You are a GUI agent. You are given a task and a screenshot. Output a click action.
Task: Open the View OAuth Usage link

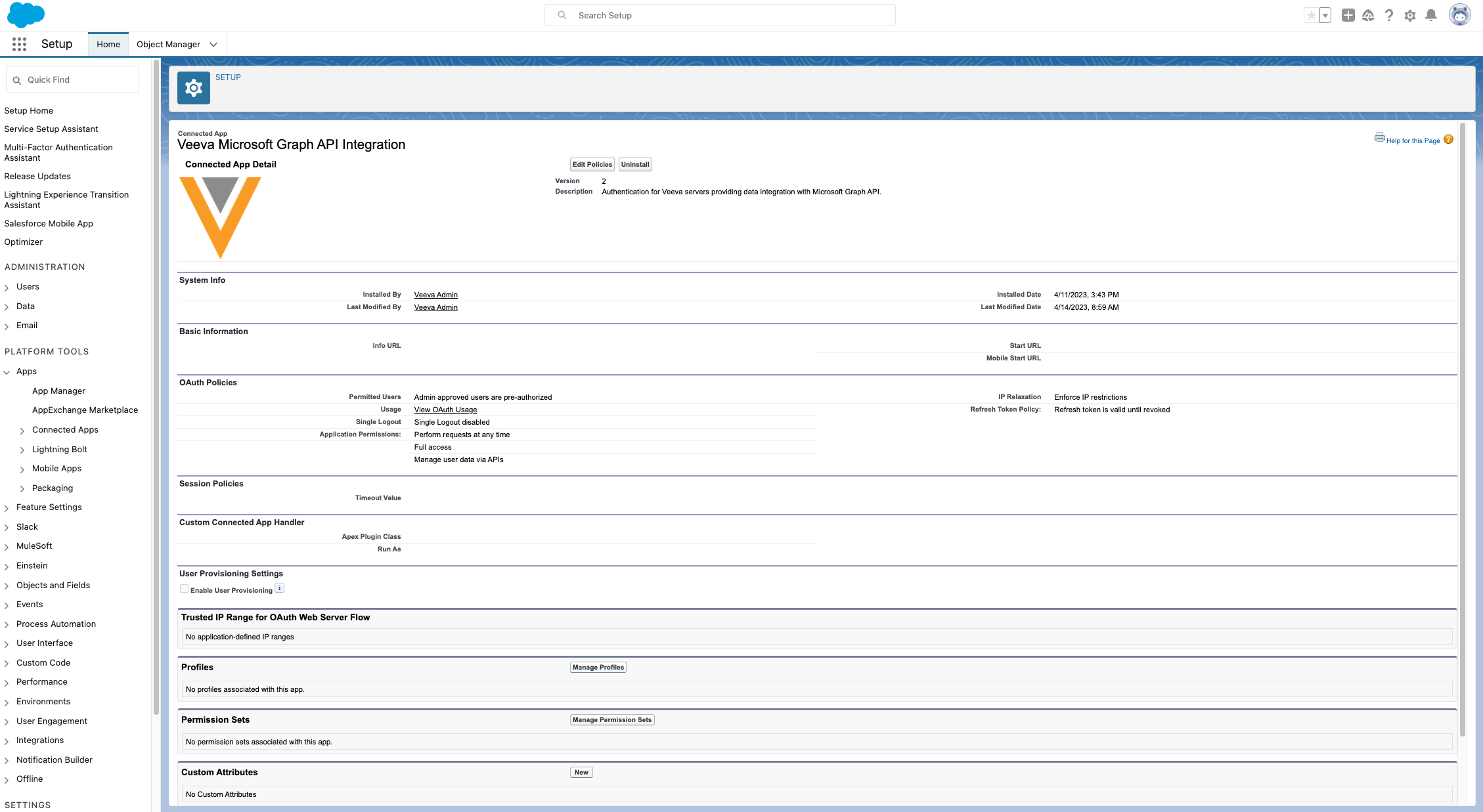click(x=445, y=410)
